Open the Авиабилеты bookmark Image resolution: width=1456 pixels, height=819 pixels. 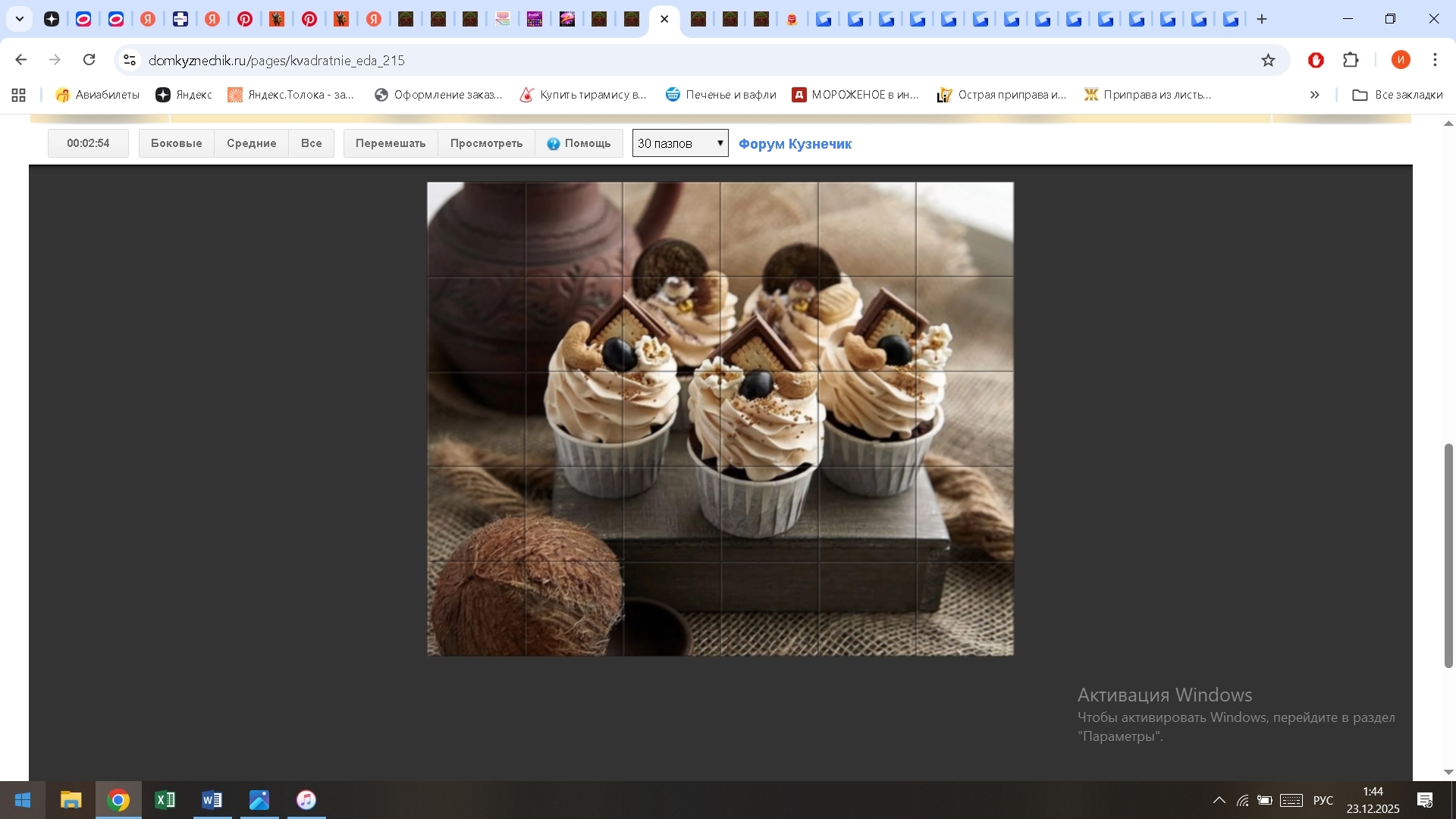click(x=98, y=95)
